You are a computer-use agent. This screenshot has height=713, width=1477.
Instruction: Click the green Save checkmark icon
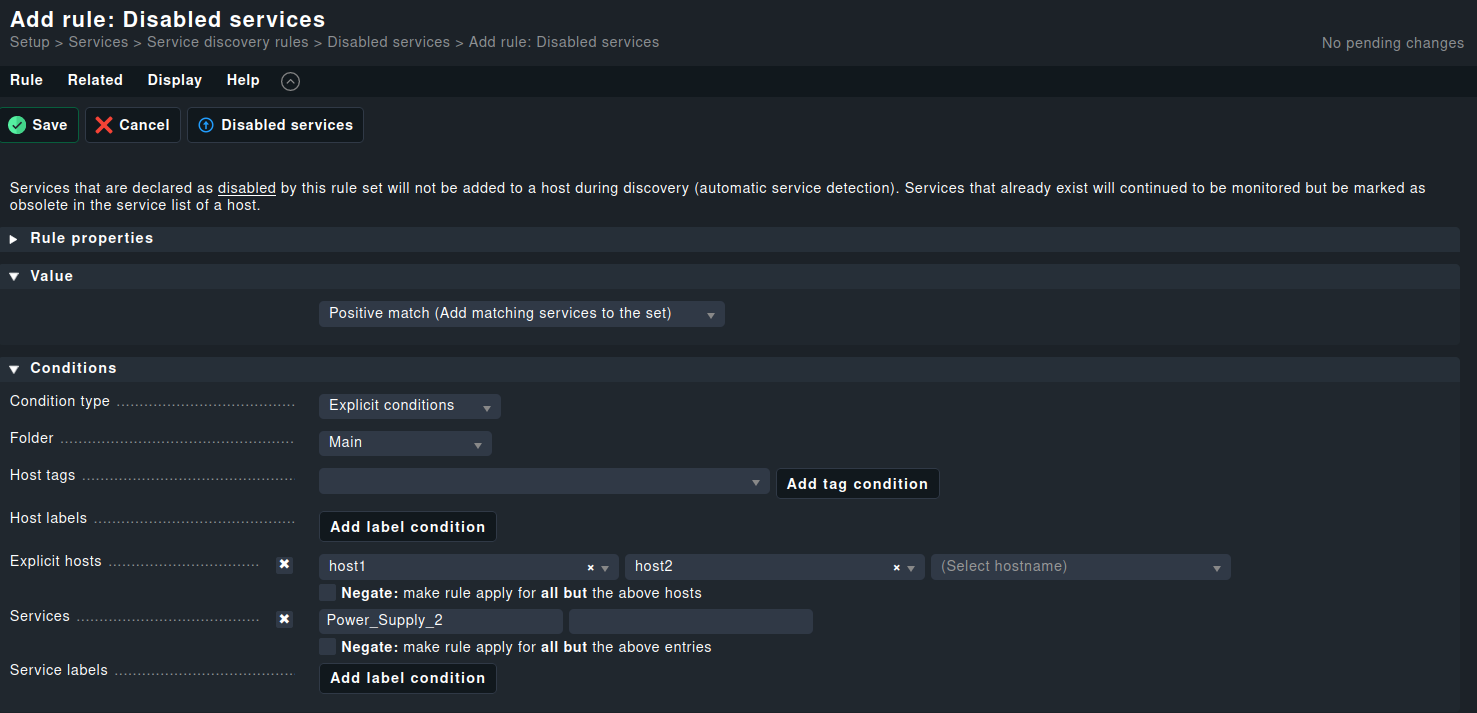click(x=17, y=125)
